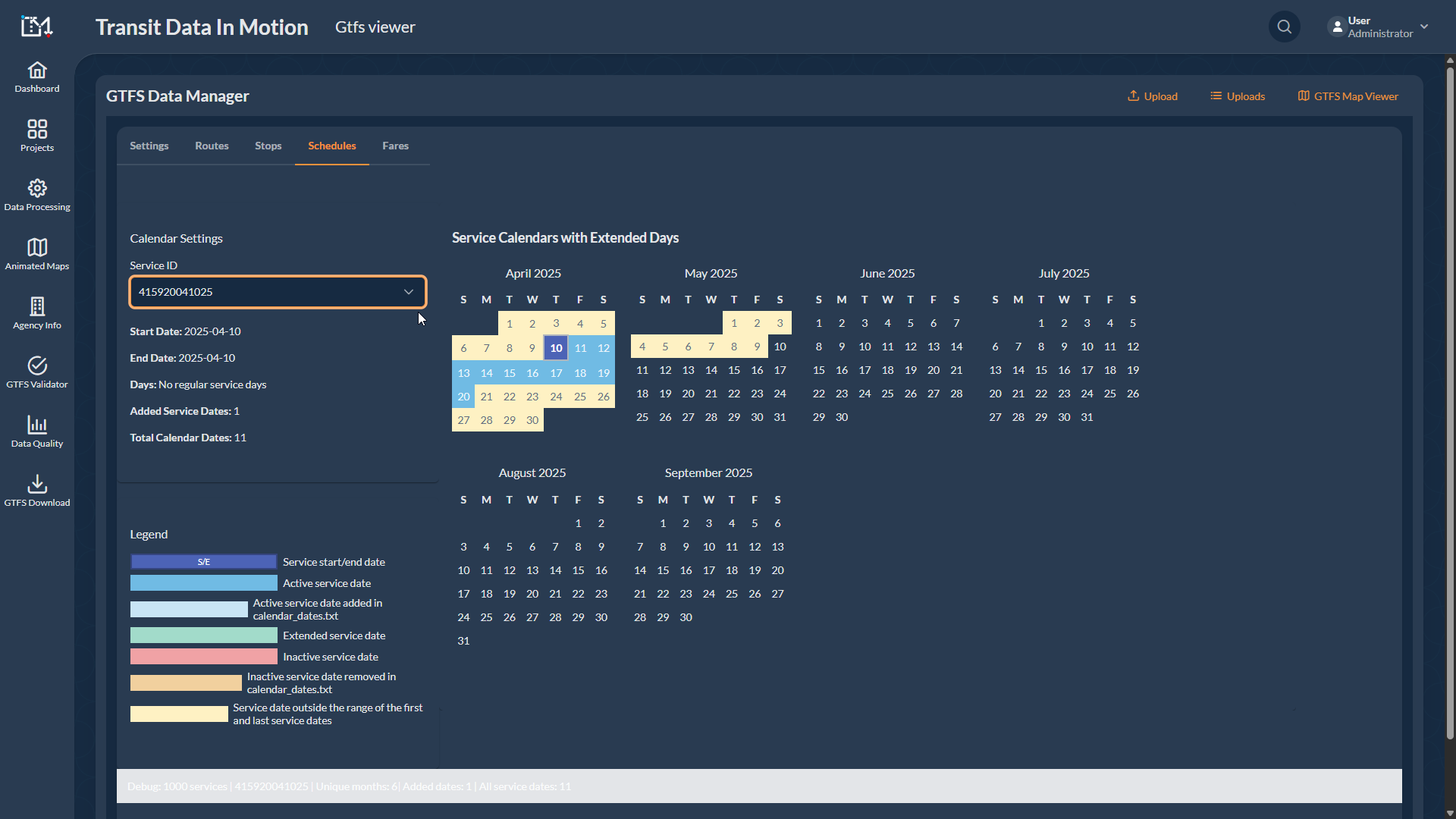Open the Uploads list link
Viewport: 1456px width, 819px height.
pyautogui.click(x=1238, y=96)
